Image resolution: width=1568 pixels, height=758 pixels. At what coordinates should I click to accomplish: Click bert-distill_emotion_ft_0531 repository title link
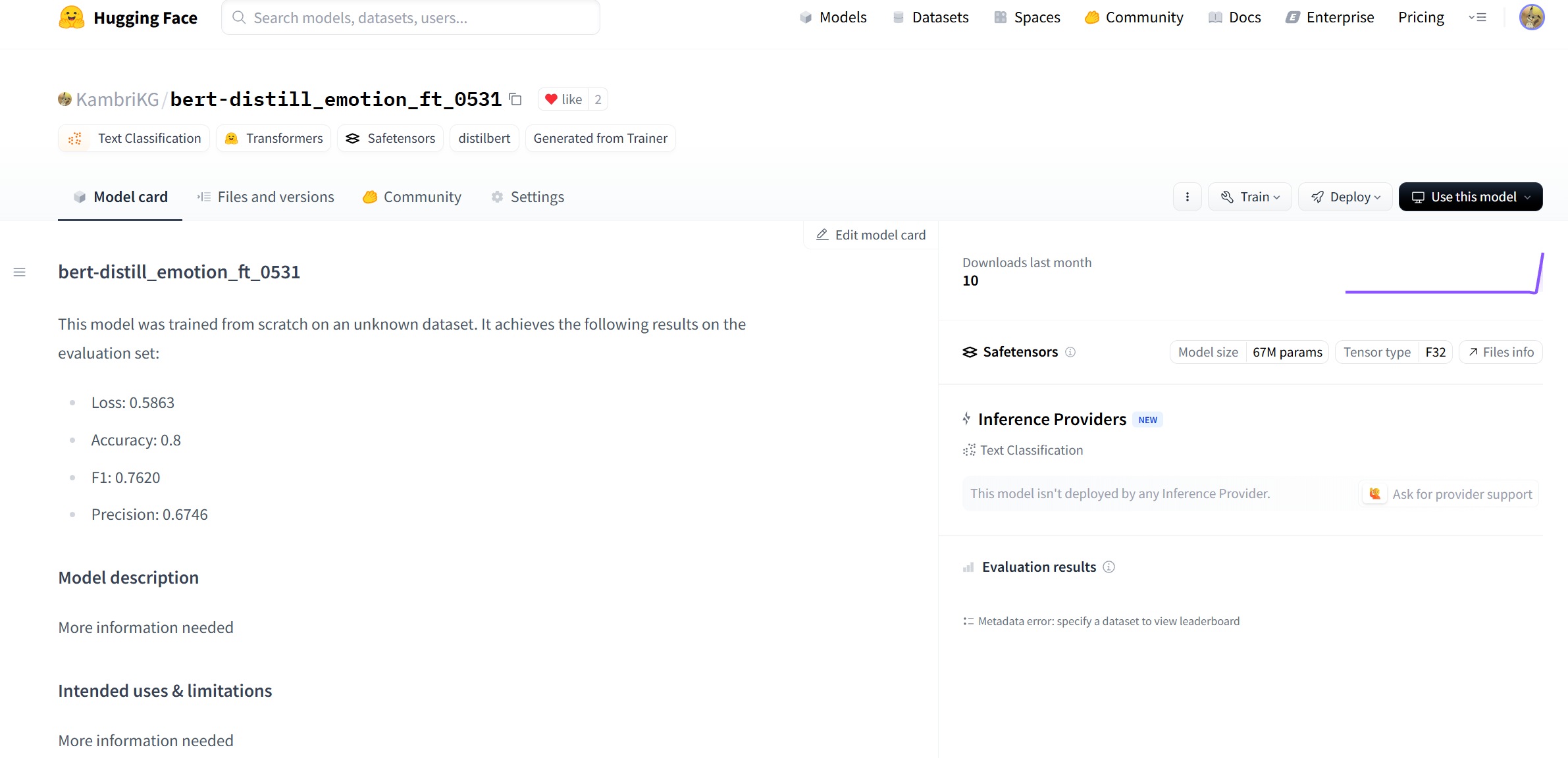pyautogui.click(x=336, y=99)
